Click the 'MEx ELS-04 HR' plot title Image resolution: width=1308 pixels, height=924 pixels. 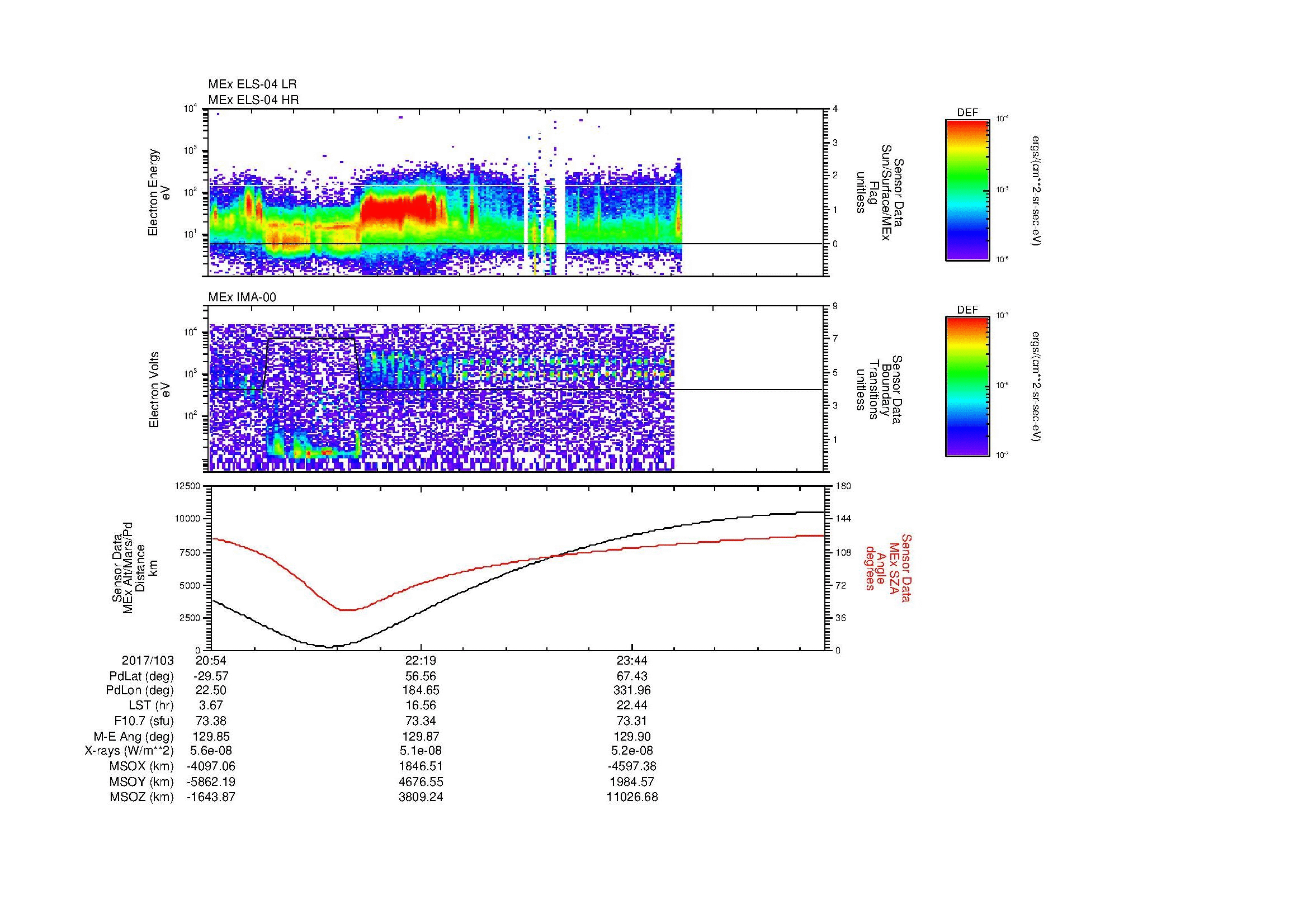pos(253,99)
